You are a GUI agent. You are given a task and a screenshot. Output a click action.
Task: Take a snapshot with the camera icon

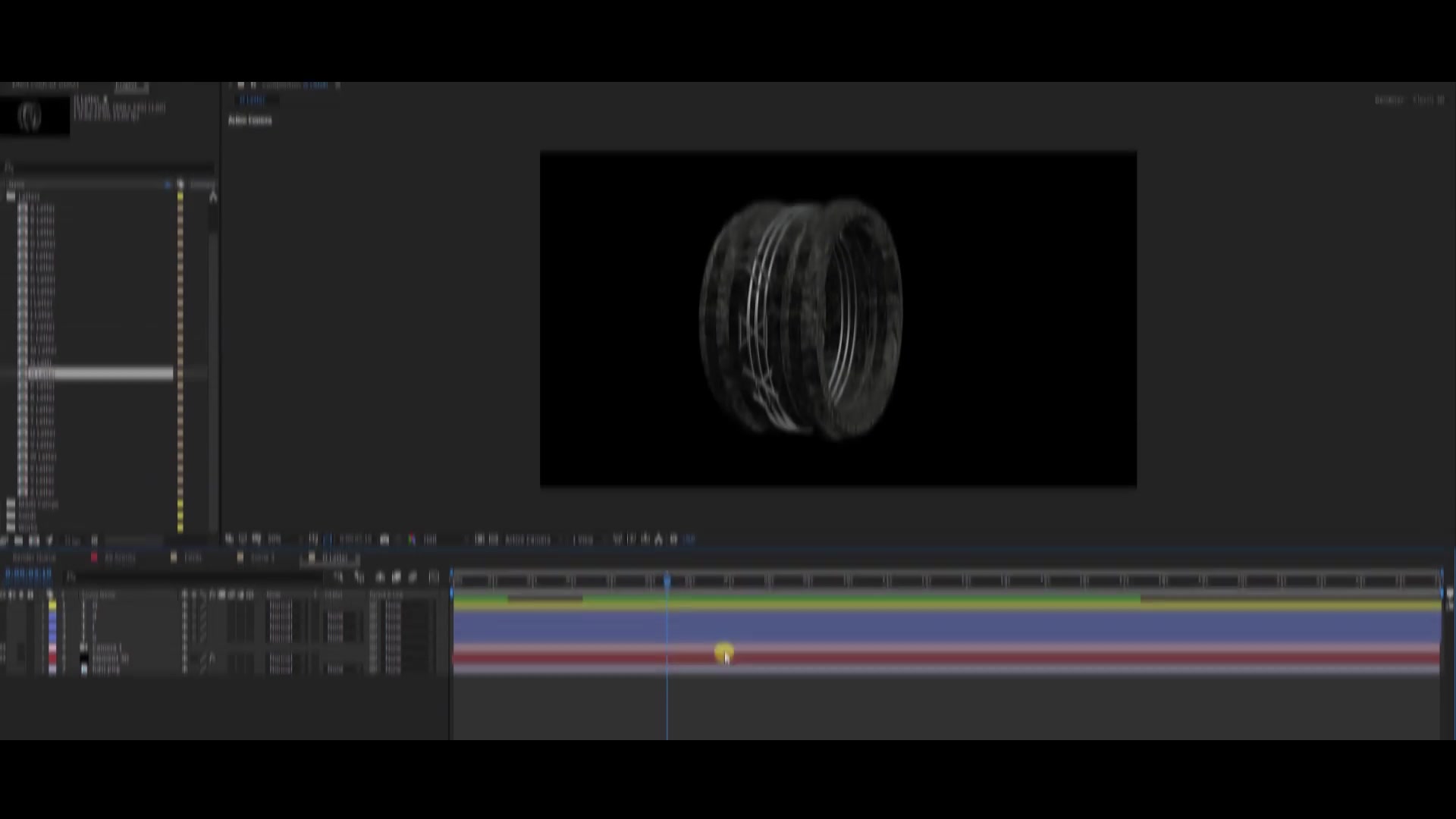pos(384,540)
